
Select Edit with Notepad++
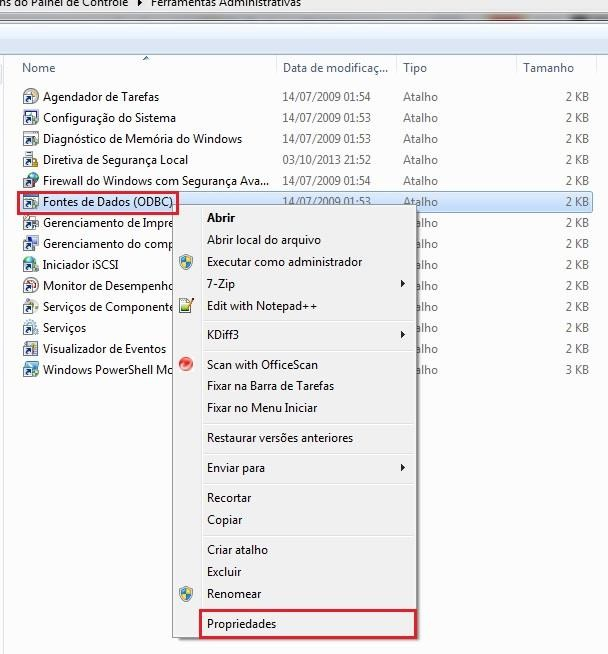click(262, 306)
